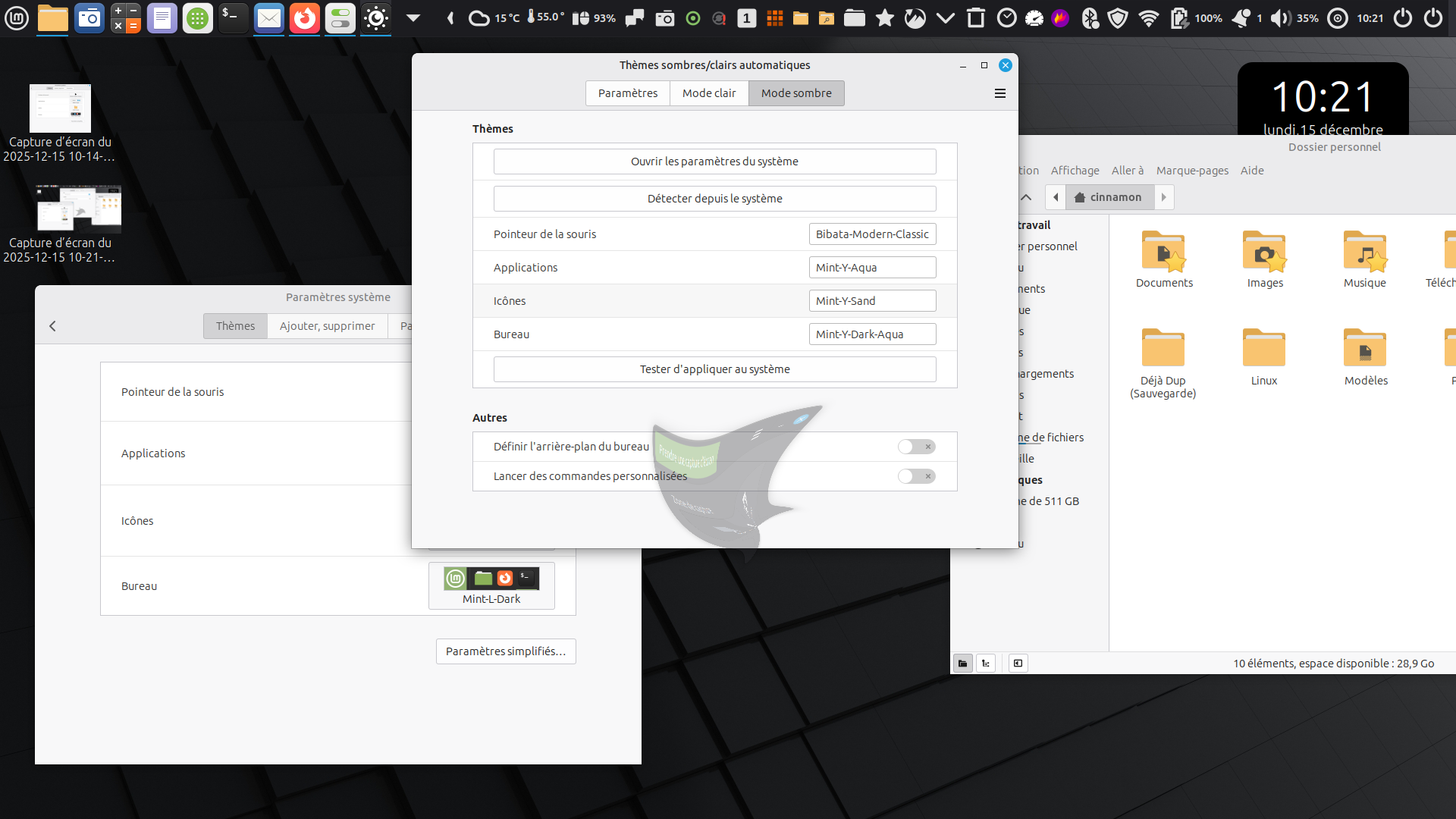Show places sidebar in the file manager
This screenshot has width=1456, height=819.
(963, 664)
